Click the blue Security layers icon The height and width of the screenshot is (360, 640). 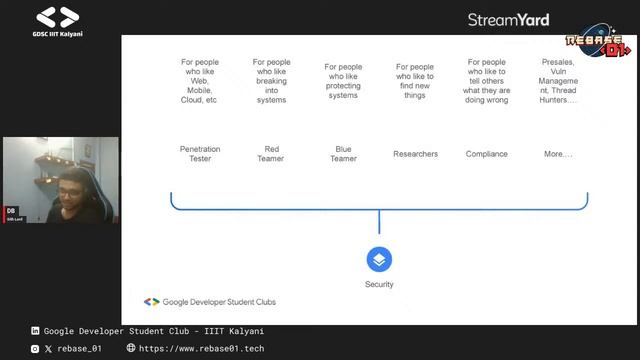tap(379, 259)
